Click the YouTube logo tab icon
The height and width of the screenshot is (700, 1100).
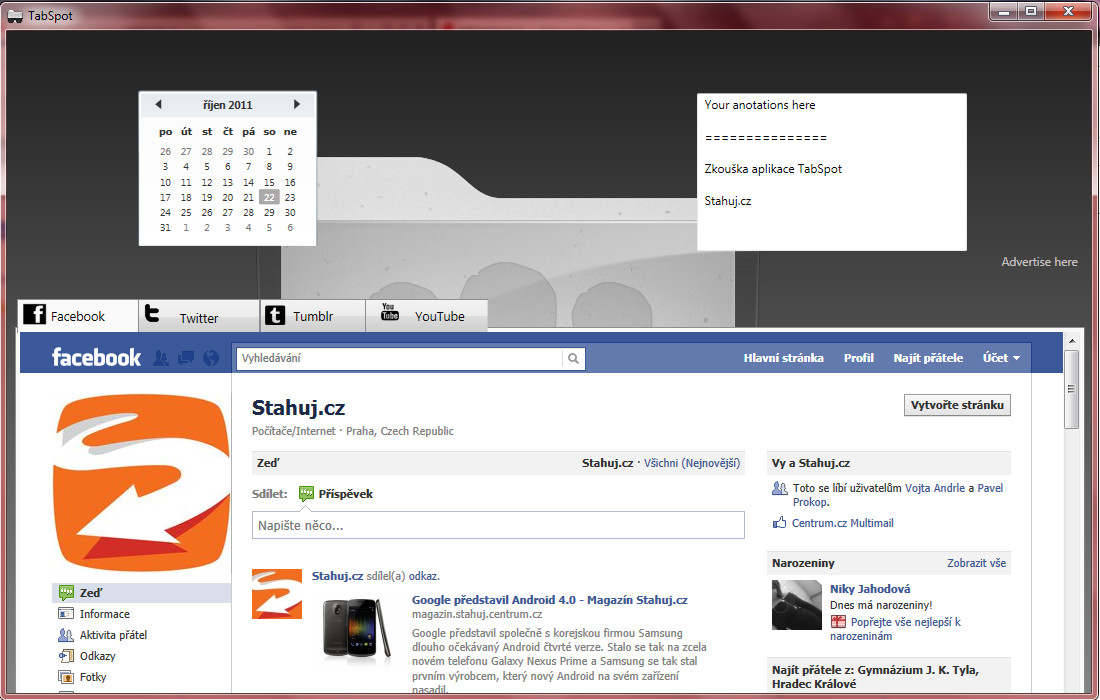click(389, 311)
